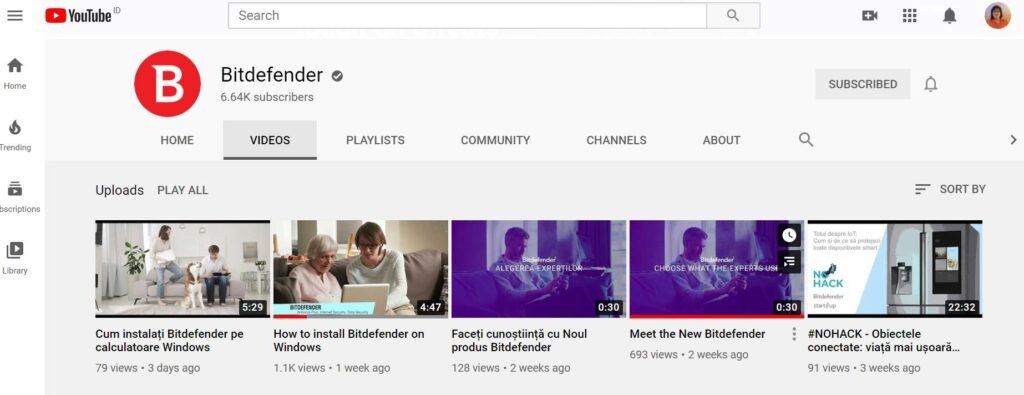The width and height of the screenshot is (1024, 395).
Task: Open the create video camera icon
Action: pyautogui.click(x=869, y=16)
